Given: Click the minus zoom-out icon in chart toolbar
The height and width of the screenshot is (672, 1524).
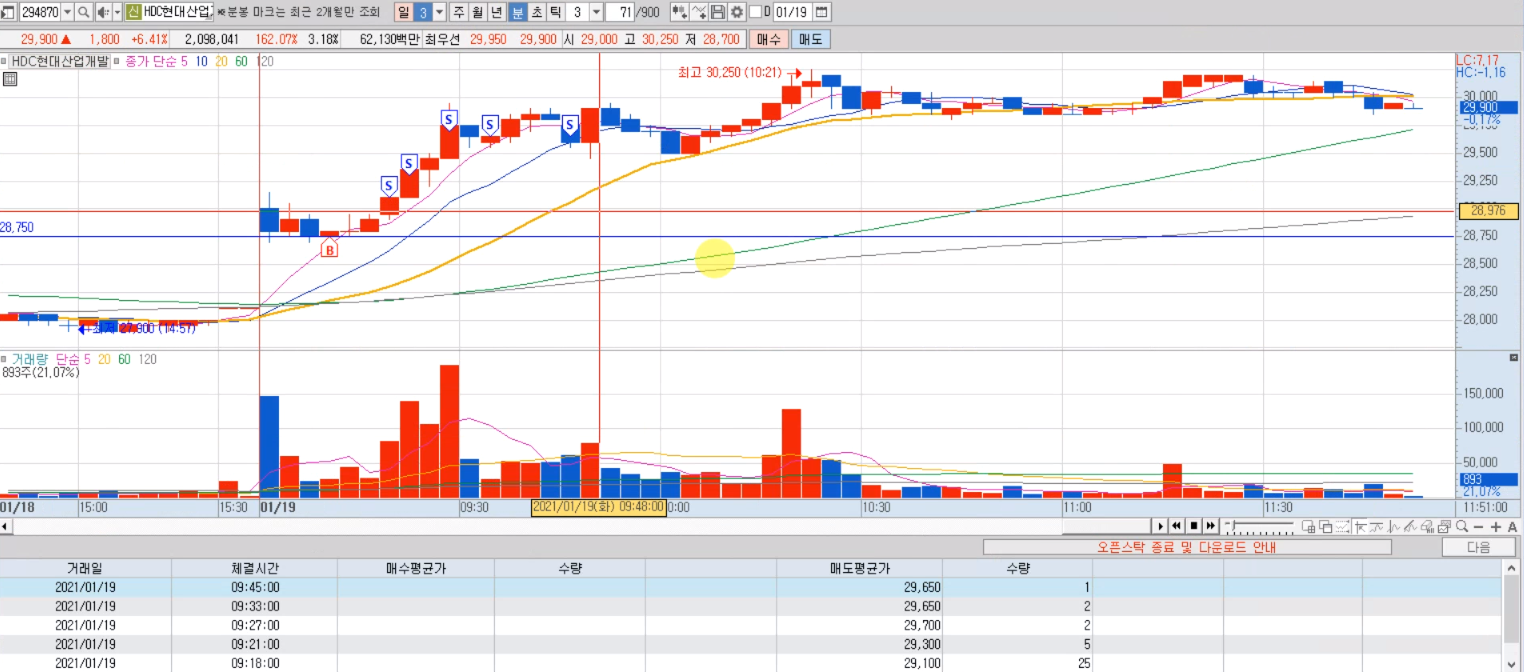Looking at the screenshot, I should coord(1478,527).
